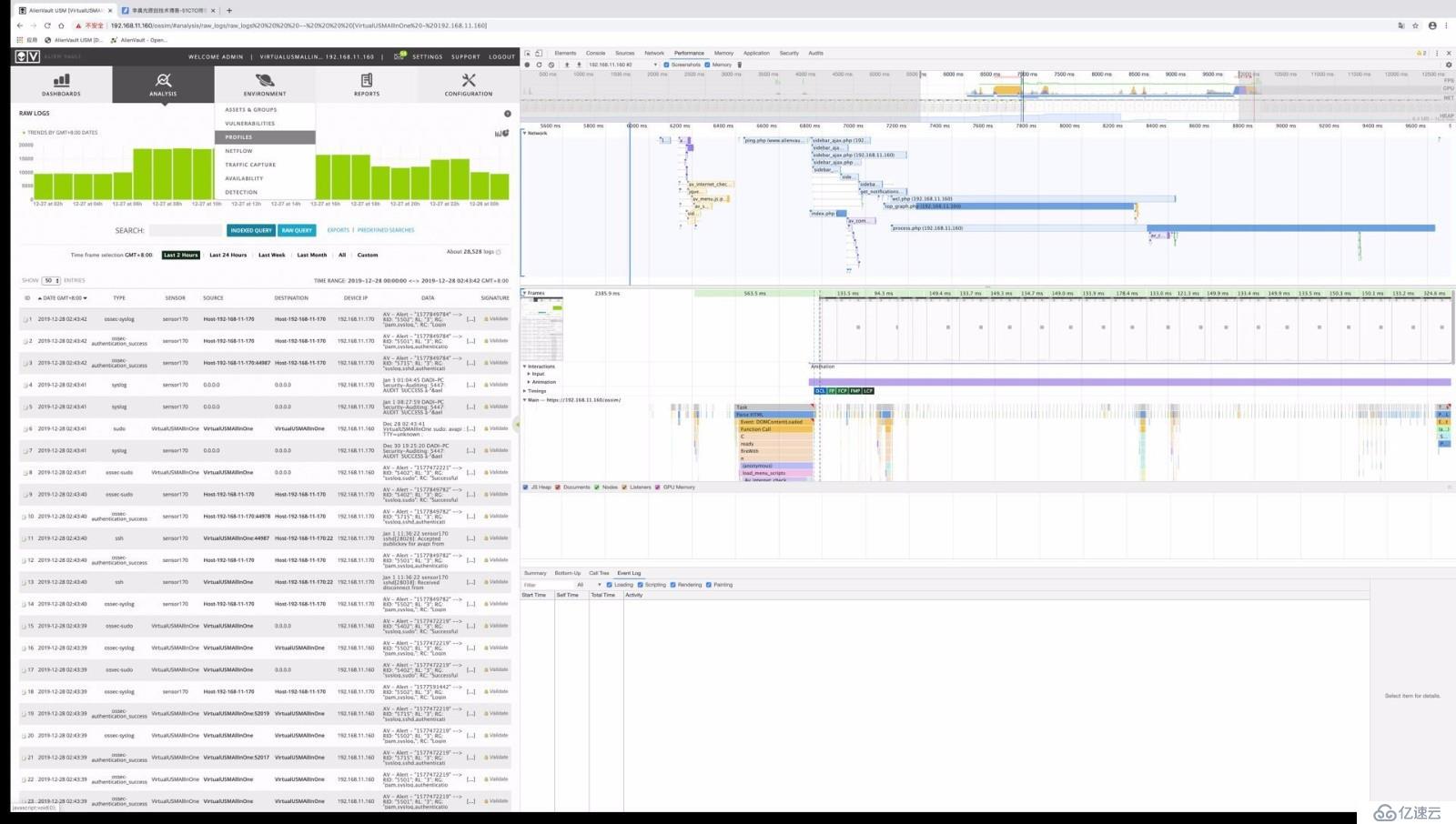Select the Last 24 Hours time frame

pyautogui.click(x=227, y=255)
